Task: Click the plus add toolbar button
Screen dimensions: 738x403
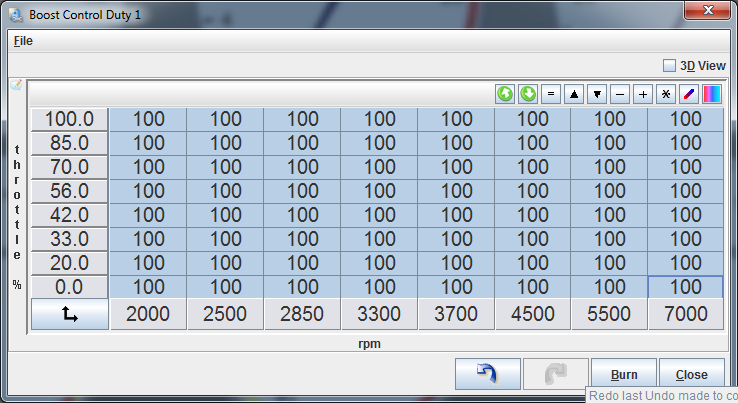Action: pyautogui.click(x=643, y=94)
